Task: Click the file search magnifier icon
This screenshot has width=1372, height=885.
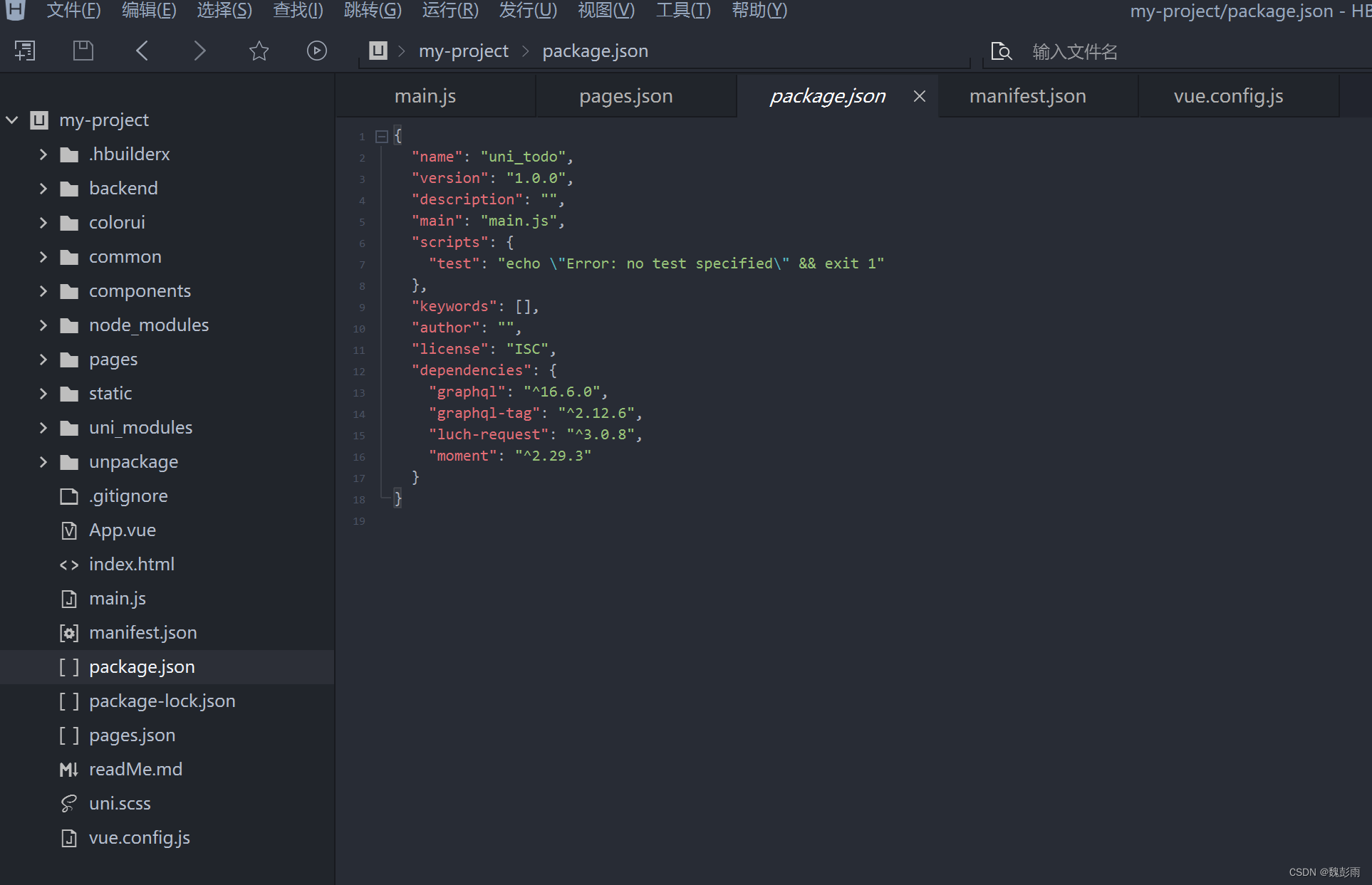Action: (1001, 51)
